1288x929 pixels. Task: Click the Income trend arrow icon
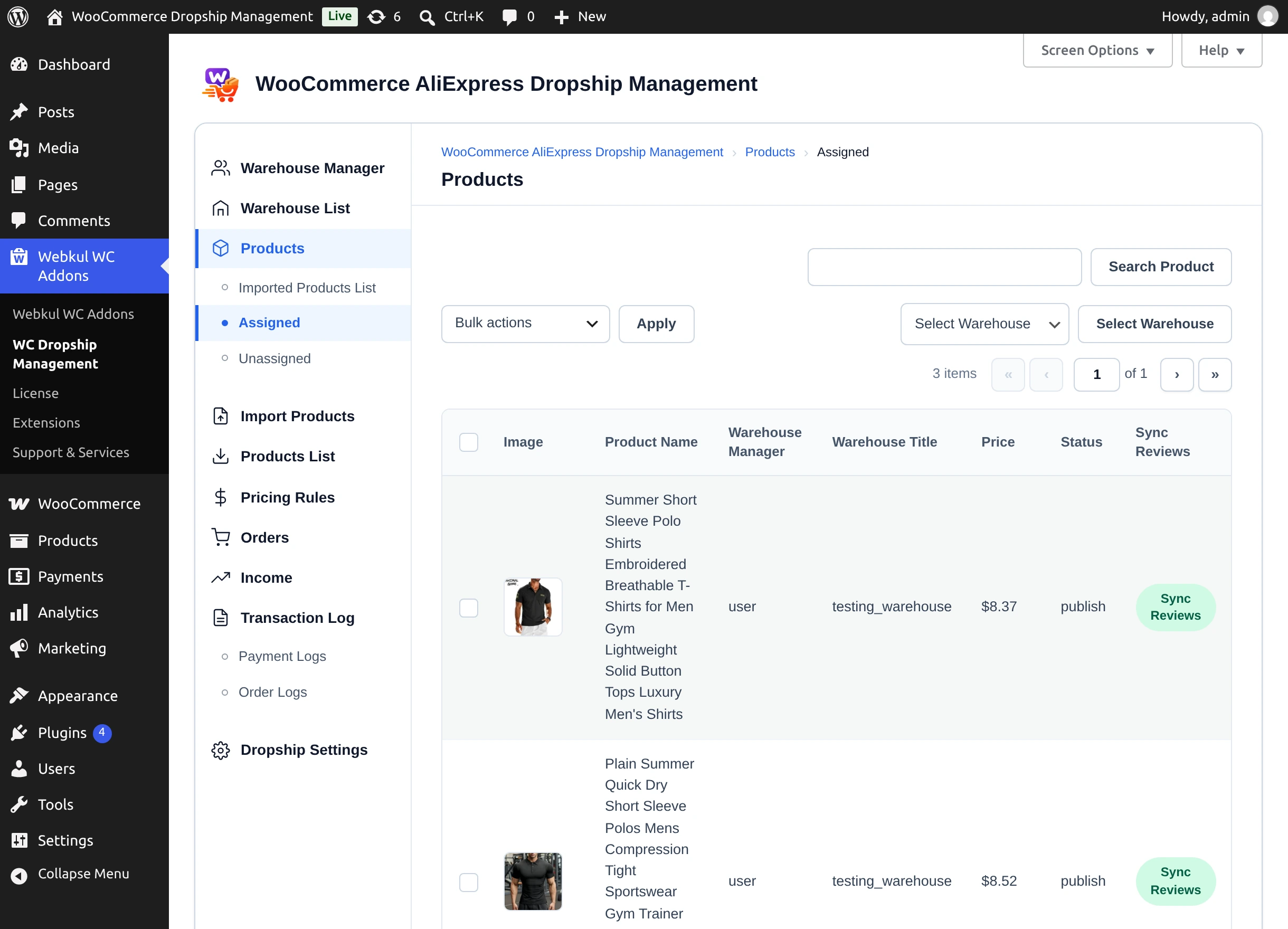coord(220,577)
